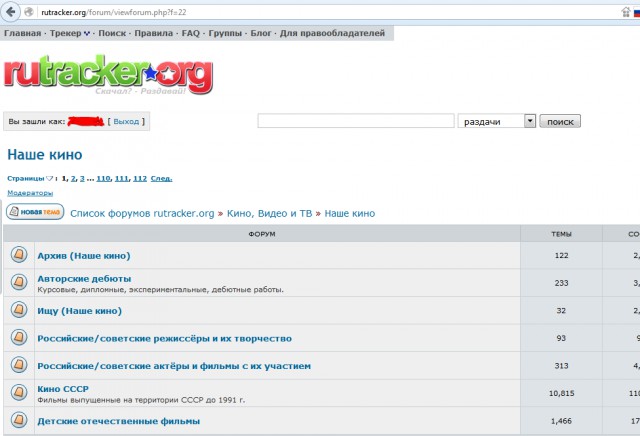Open Российские/советские актёры и фильмы forum

point(174,366)
